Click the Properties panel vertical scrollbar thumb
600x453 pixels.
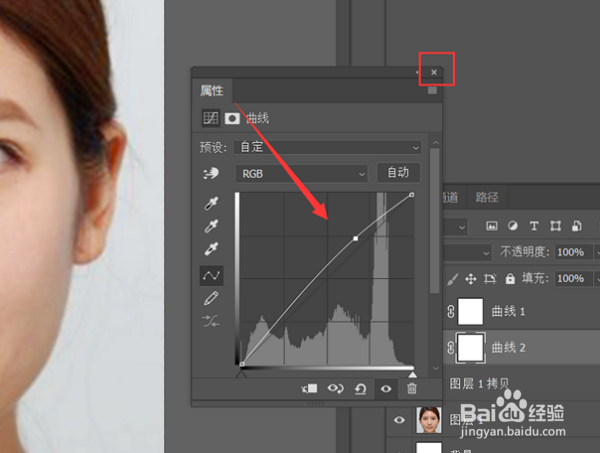tap(434, 221)
